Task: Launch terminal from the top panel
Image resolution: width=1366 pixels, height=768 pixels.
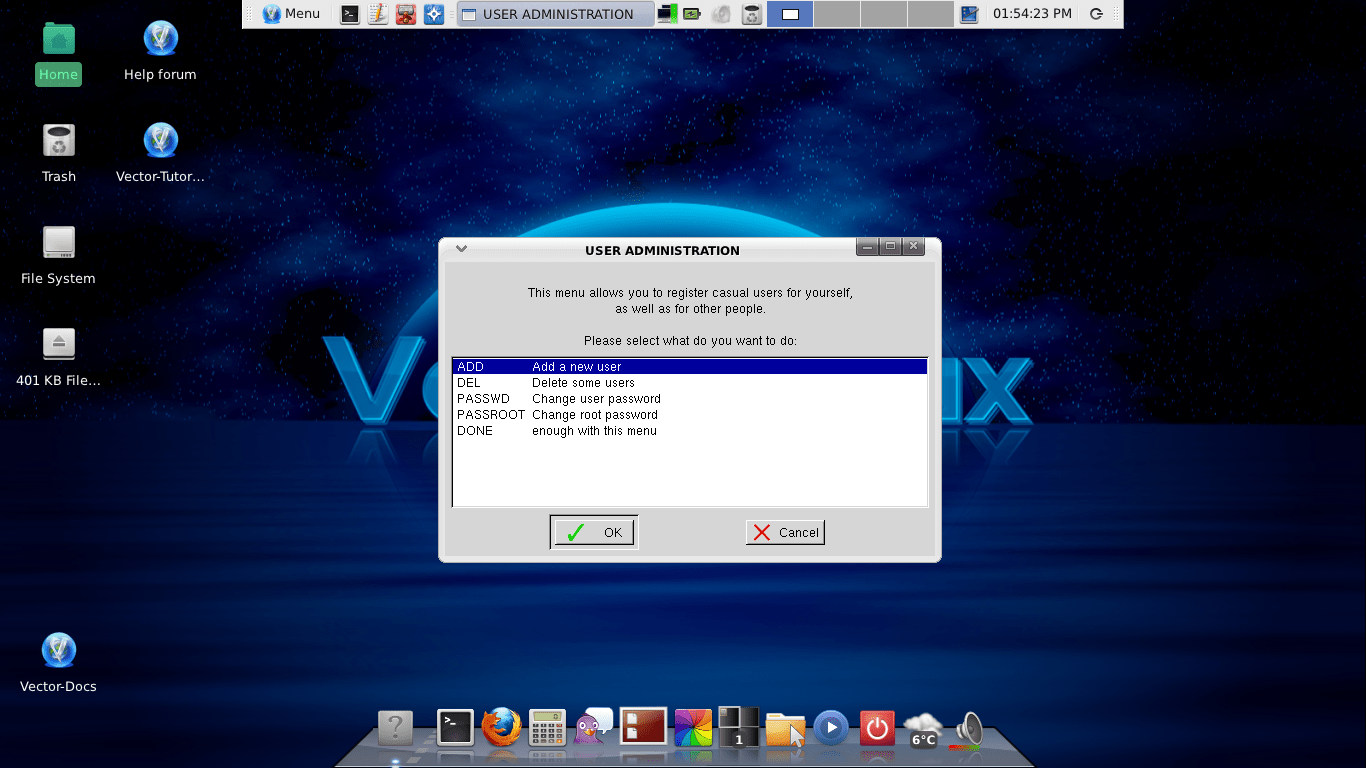Action: [x=350, y=14]
